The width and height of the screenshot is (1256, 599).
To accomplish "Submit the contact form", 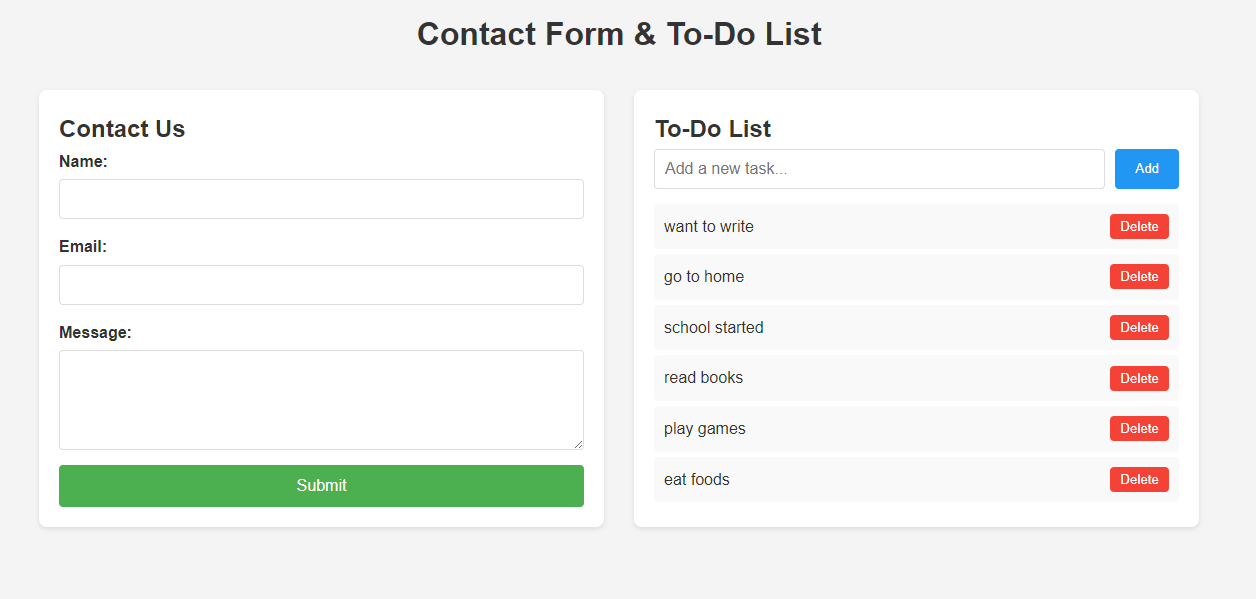I will (321, 486).
